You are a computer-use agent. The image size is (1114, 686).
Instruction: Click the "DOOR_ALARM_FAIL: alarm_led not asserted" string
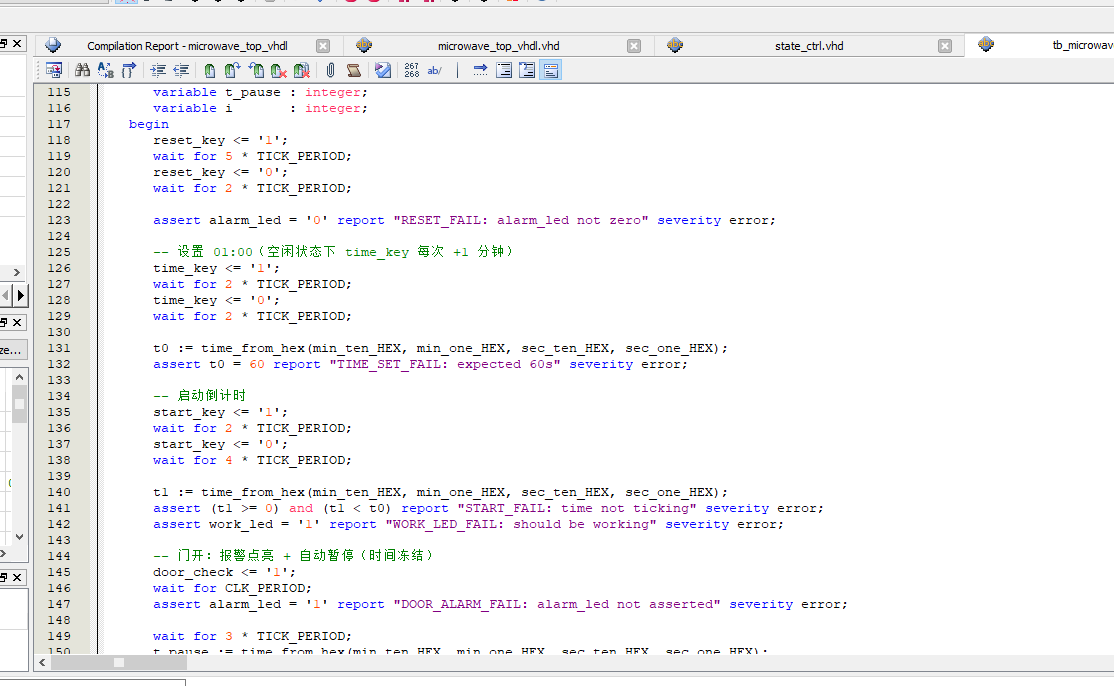pos(557,604)
